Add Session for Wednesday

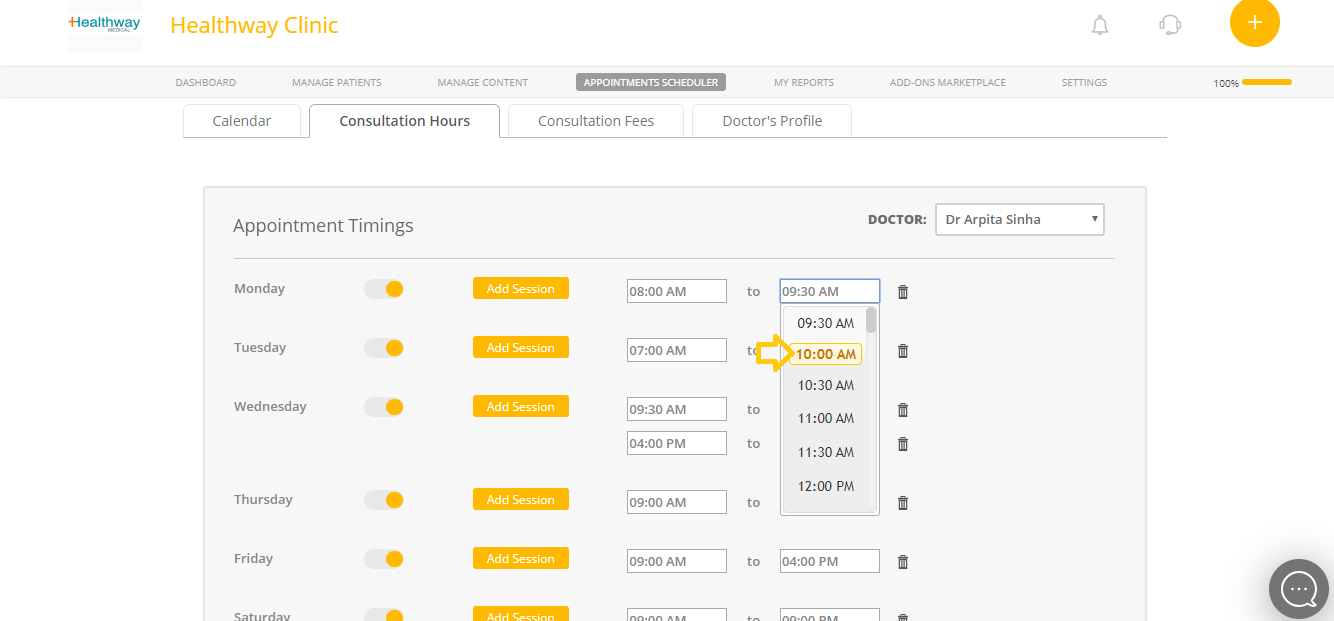point(521,406)
